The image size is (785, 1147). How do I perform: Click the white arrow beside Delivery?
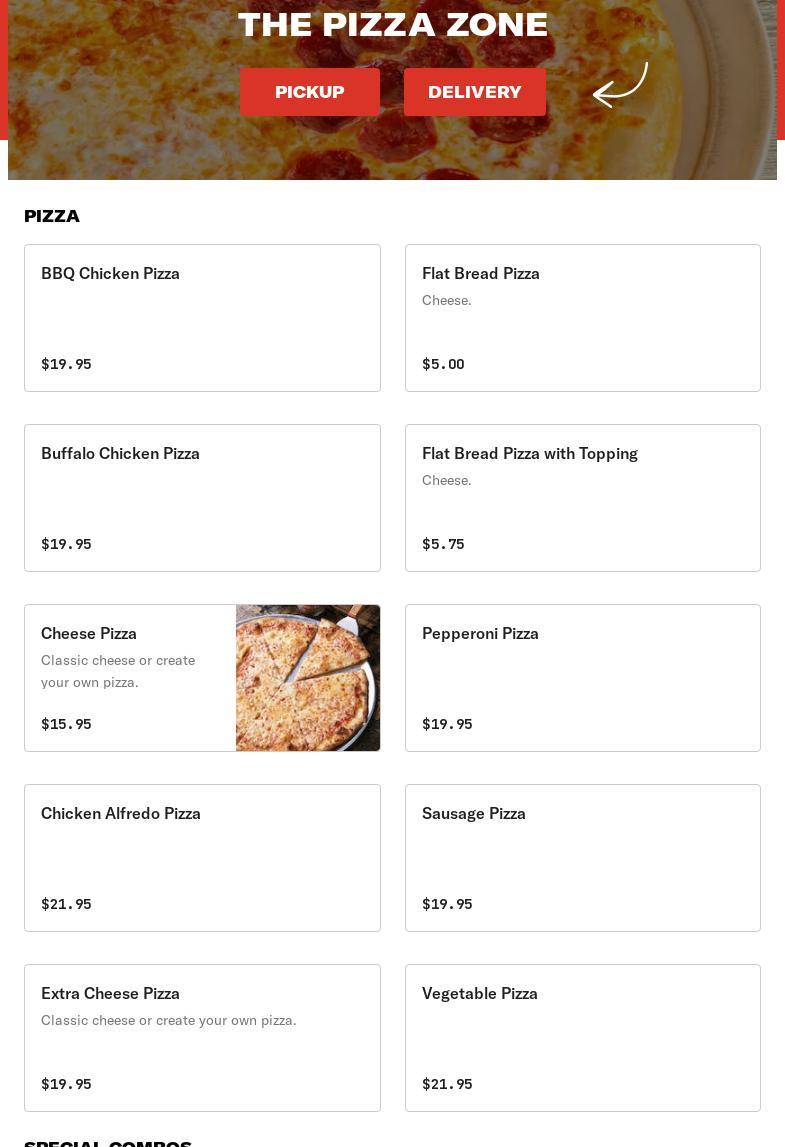(x=620, y=85)
